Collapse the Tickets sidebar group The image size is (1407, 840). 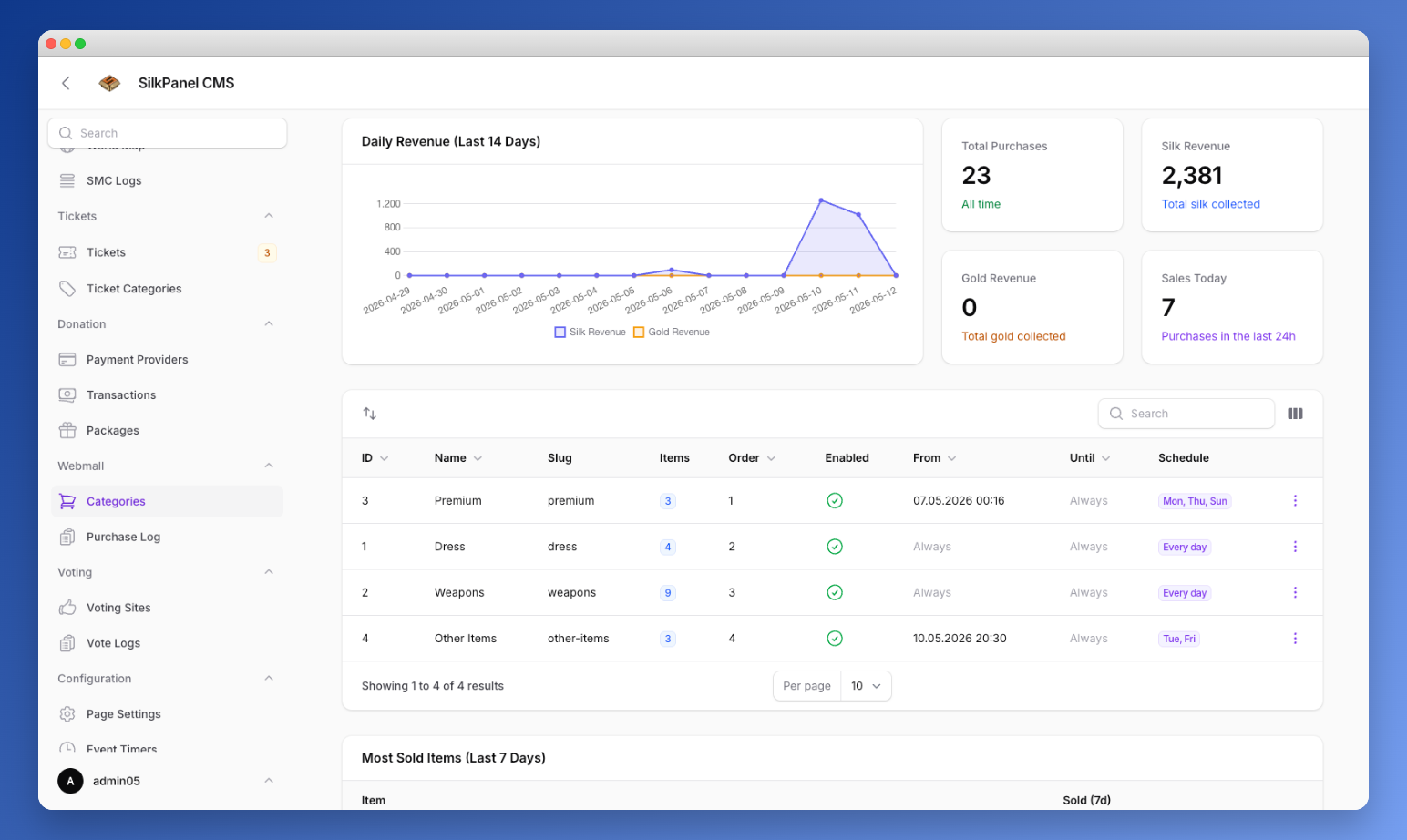coord(269,216)
